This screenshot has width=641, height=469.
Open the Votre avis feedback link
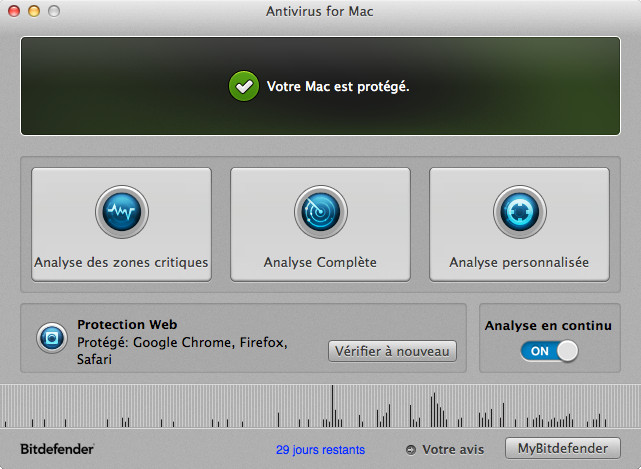[453, 450]
